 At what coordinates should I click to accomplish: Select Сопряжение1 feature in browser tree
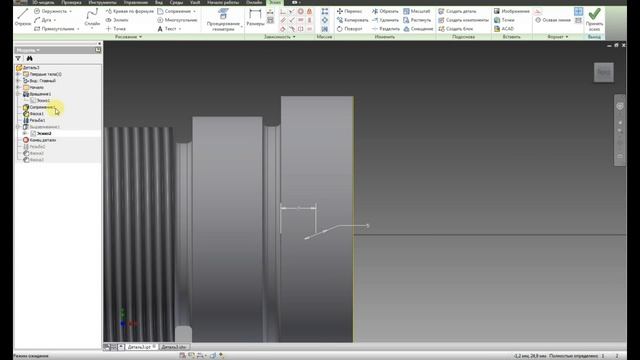click(38, 107)
